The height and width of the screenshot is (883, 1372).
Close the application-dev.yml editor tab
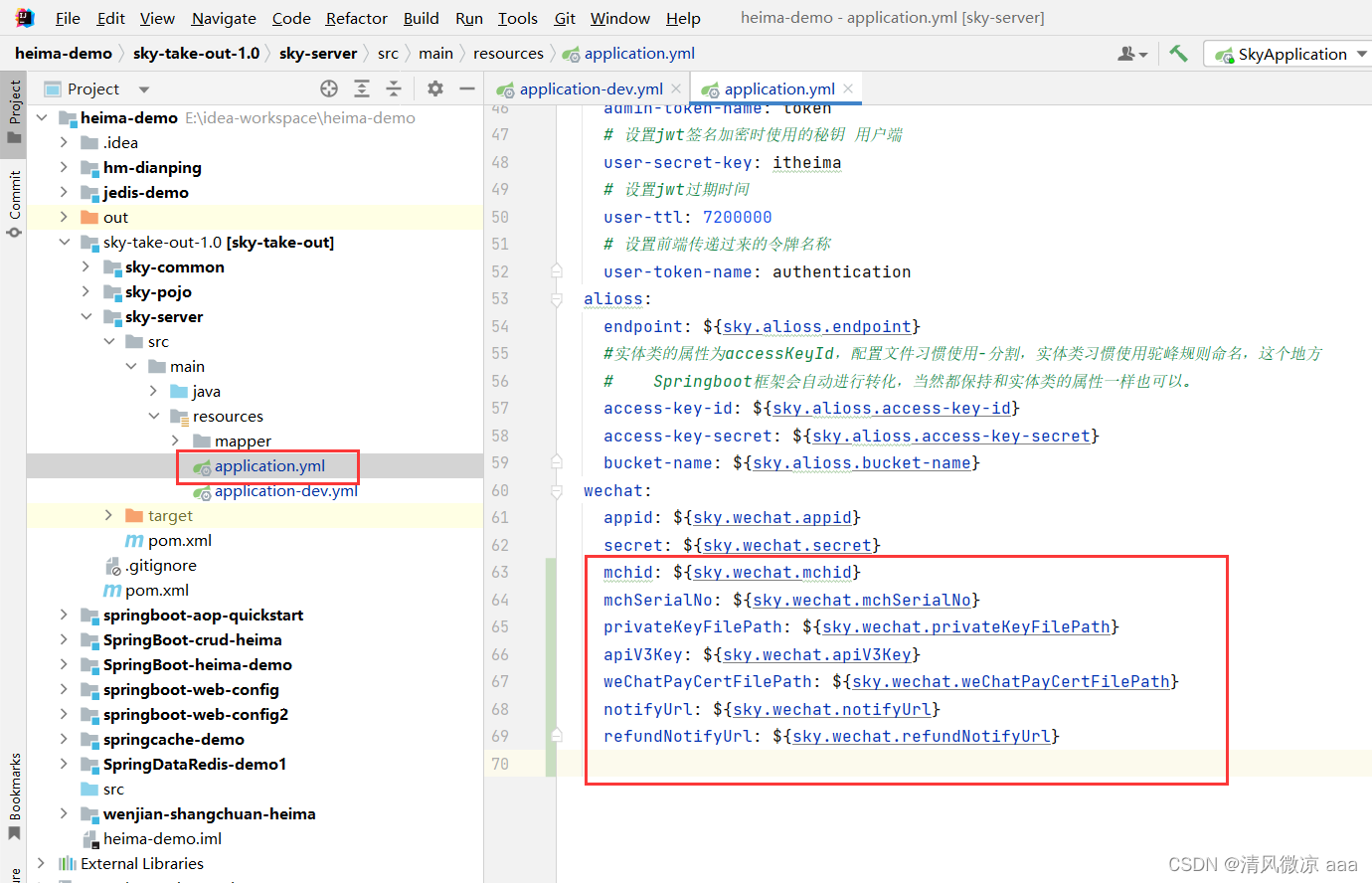(676, 88)
